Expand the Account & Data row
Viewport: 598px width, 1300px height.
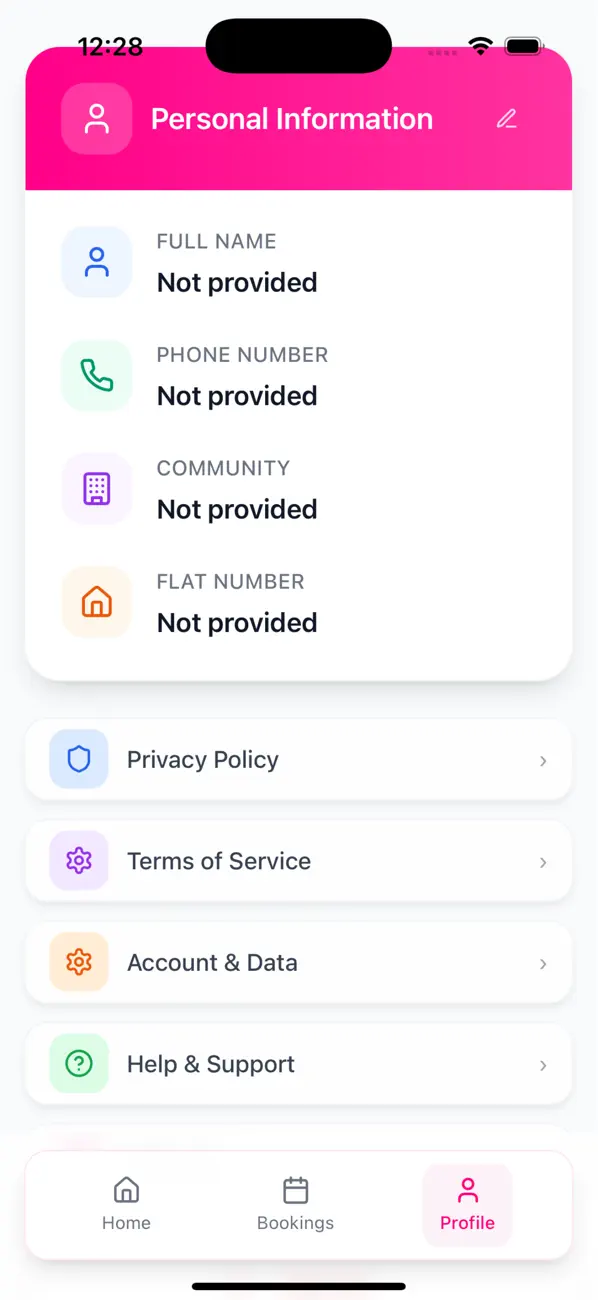click(543, 964)
